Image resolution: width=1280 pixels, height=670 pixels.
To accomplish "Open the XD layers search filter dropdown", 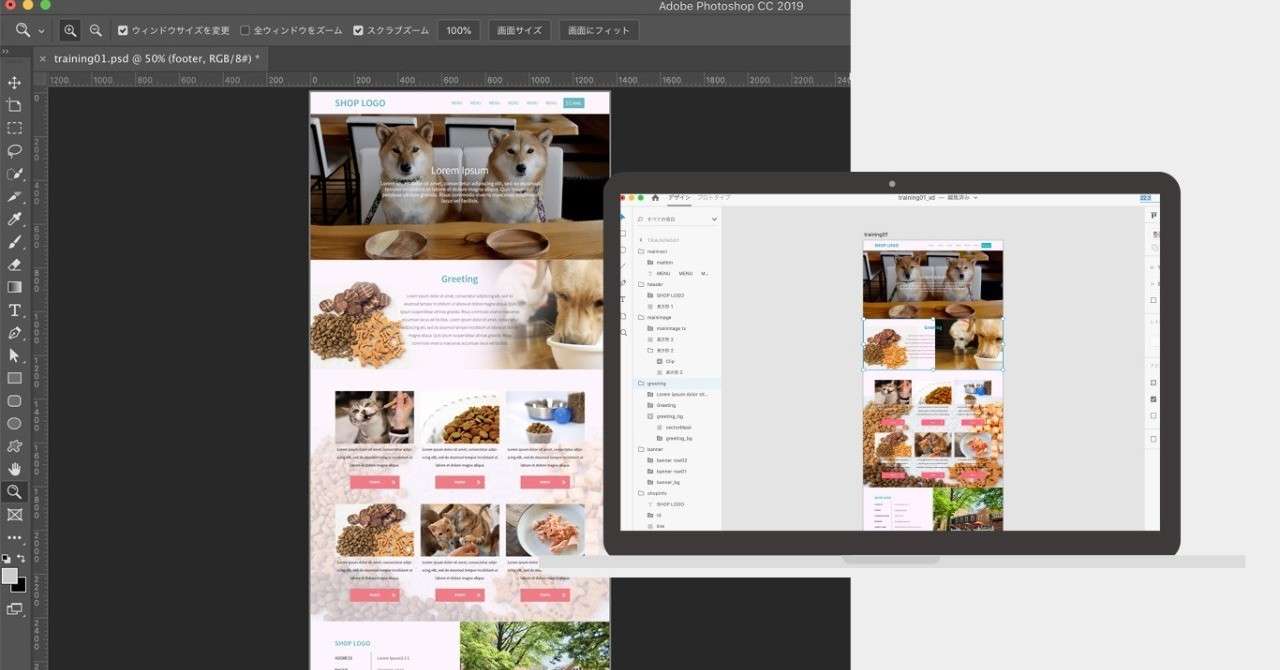I will pyautogui.click(x=714, y=219).
